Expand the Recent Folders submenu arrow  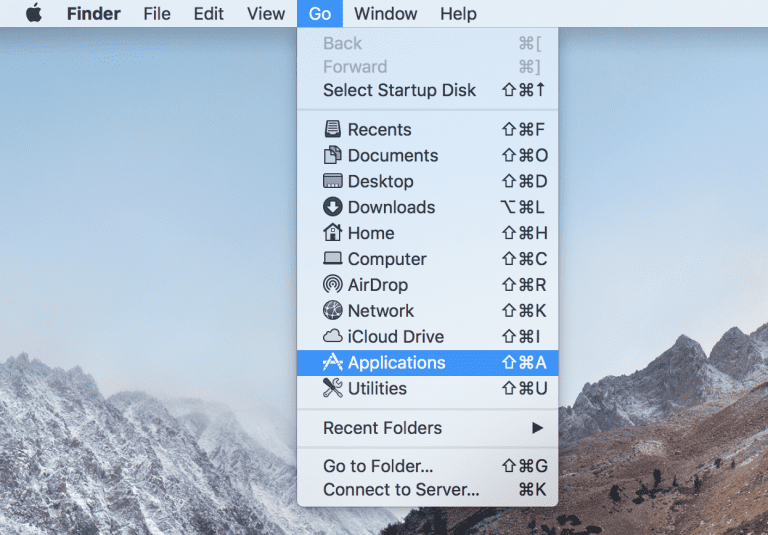(x=537, y=428)
